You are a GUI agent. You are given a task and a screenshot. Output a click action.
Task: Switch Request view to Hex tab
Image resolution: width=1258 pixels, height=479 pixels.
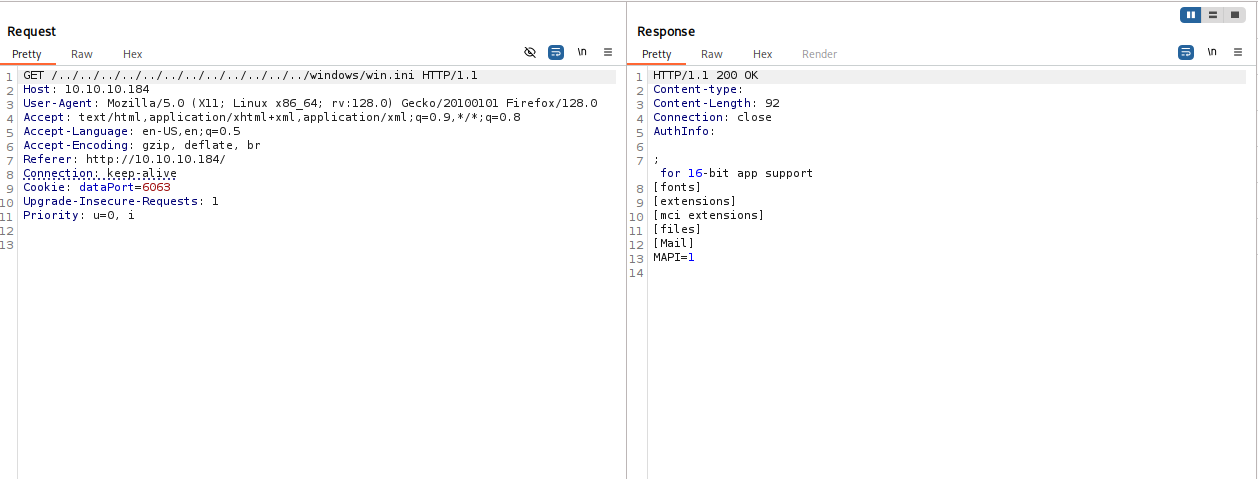pyautogui.click(x=133, y=54)
